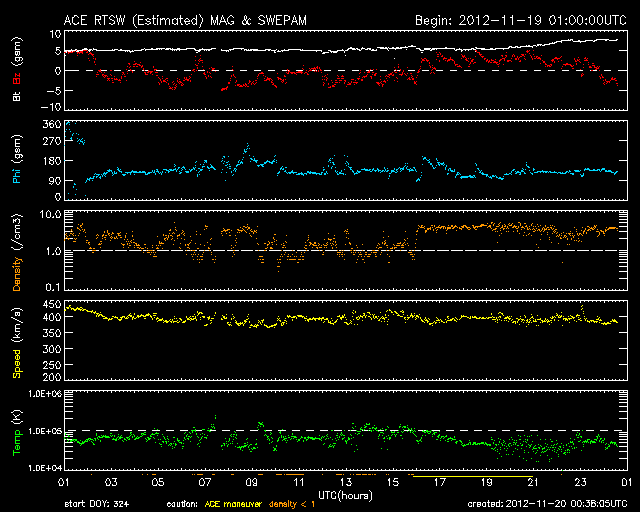
Task: Click the "21" hour label on the time axis
Action: 533,482
